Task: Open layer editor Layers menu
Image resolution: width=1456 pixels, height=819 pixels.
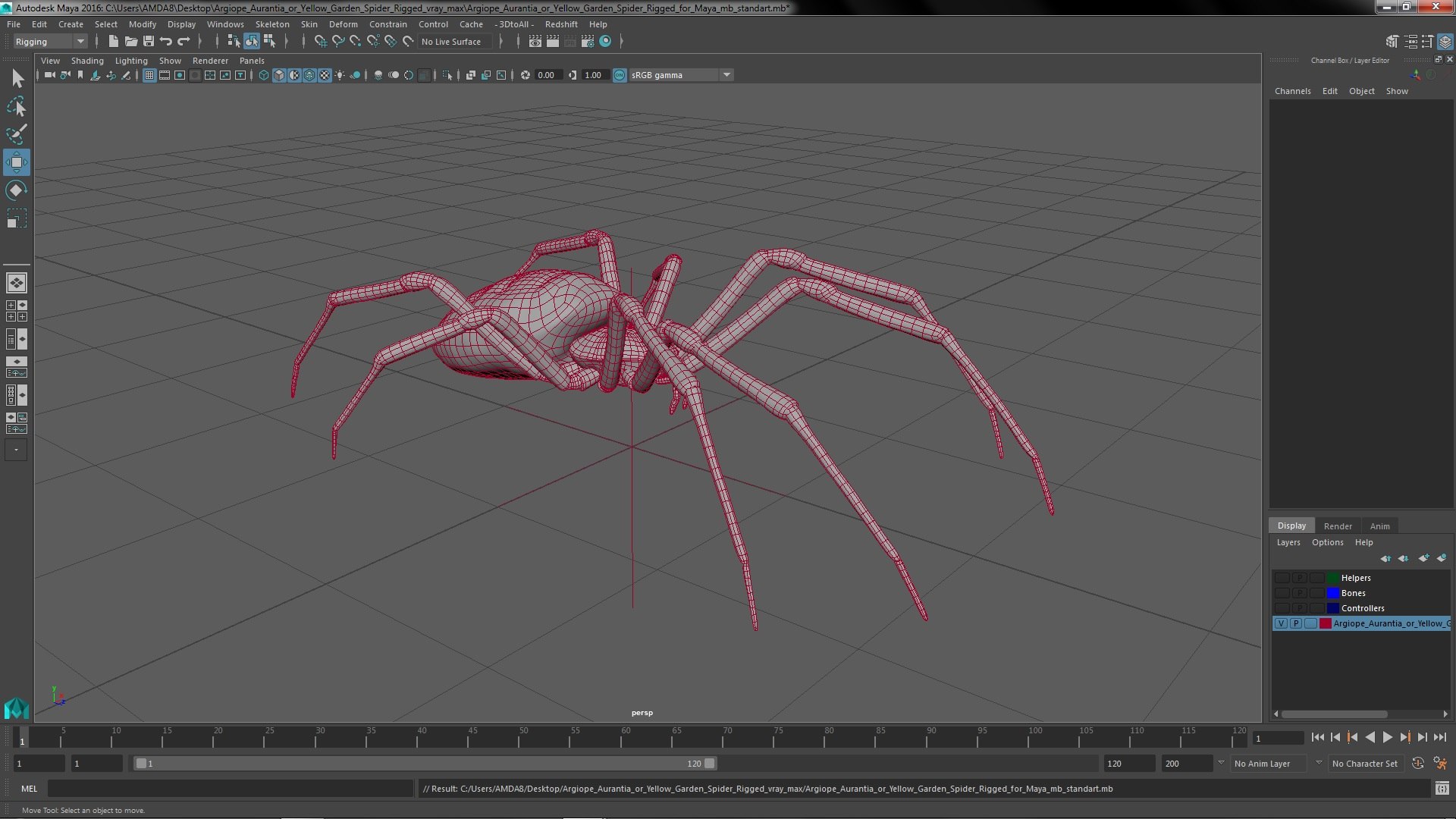Action: (x=1288, y=542)
